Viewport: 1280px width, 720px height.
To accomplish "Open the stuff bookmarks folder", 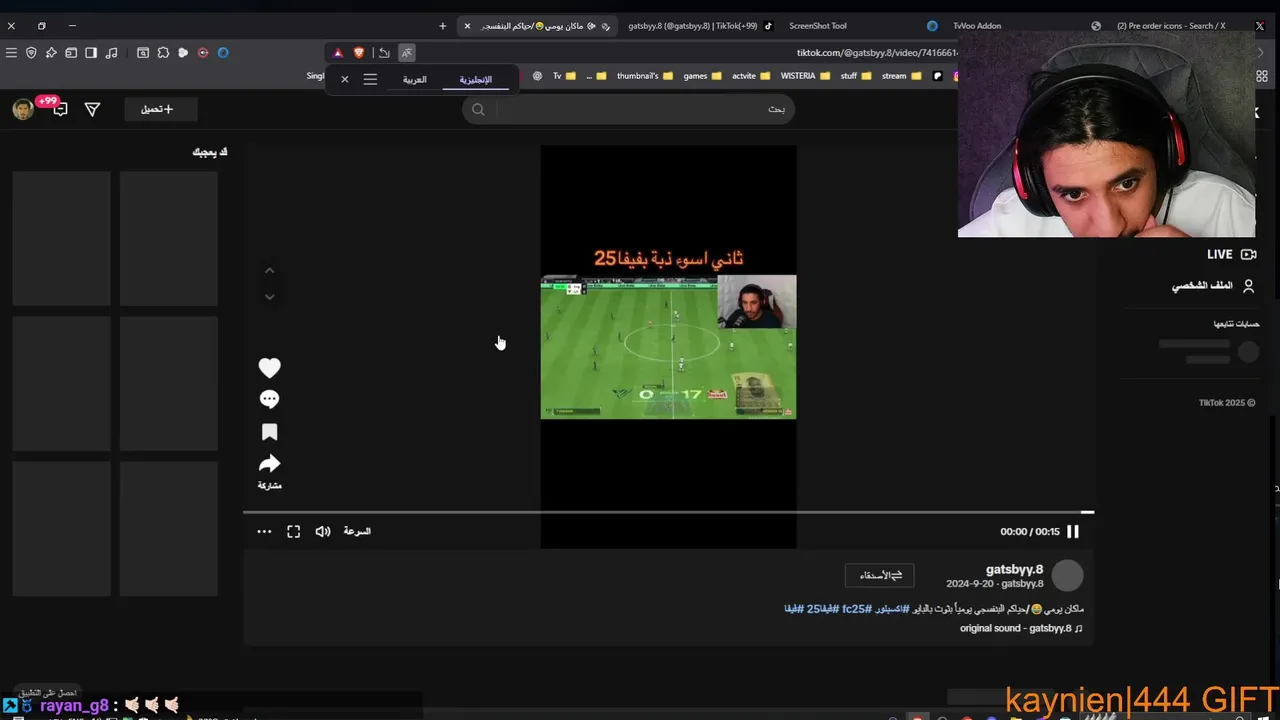I will (856, 76).
